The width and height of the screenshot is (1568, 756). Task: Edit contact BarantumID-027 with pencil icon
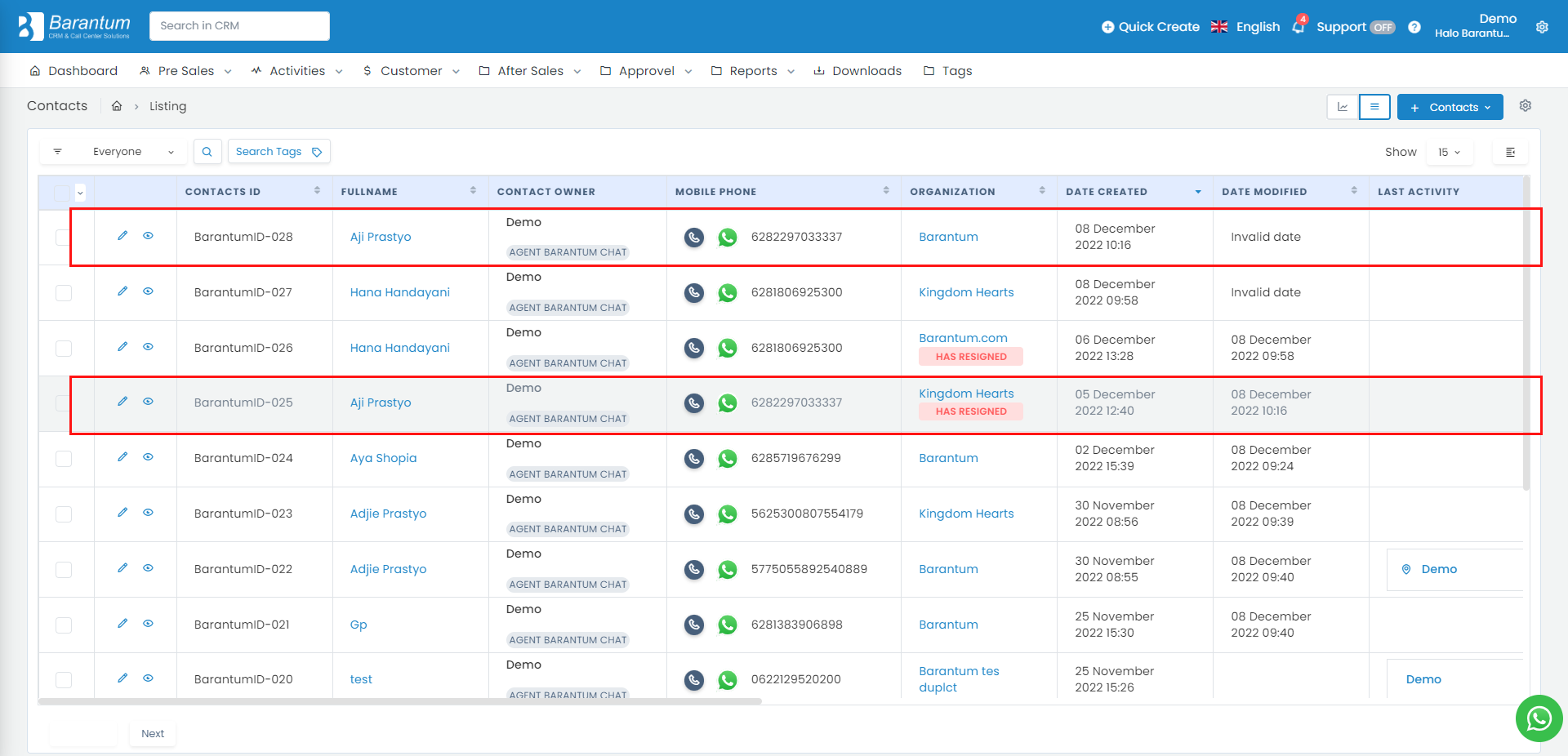(x=122, y=291)
